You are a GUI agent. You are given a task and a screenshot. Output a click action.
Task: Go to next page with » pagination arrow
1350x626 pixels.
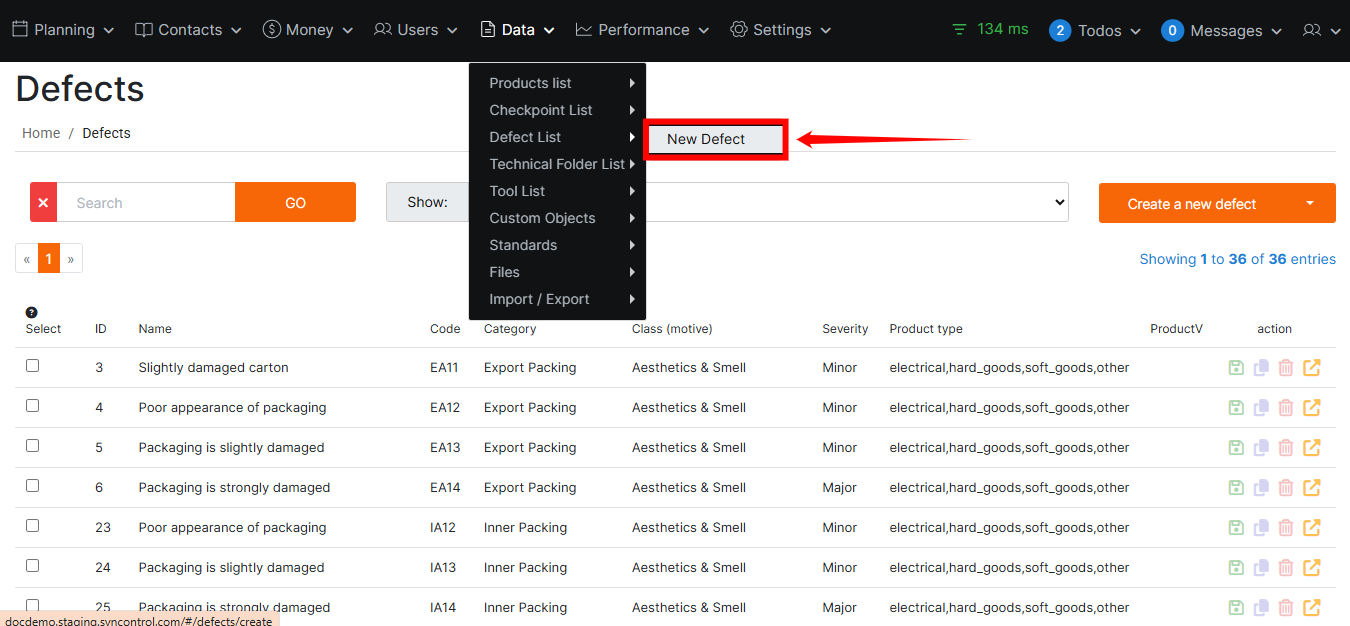71,259
